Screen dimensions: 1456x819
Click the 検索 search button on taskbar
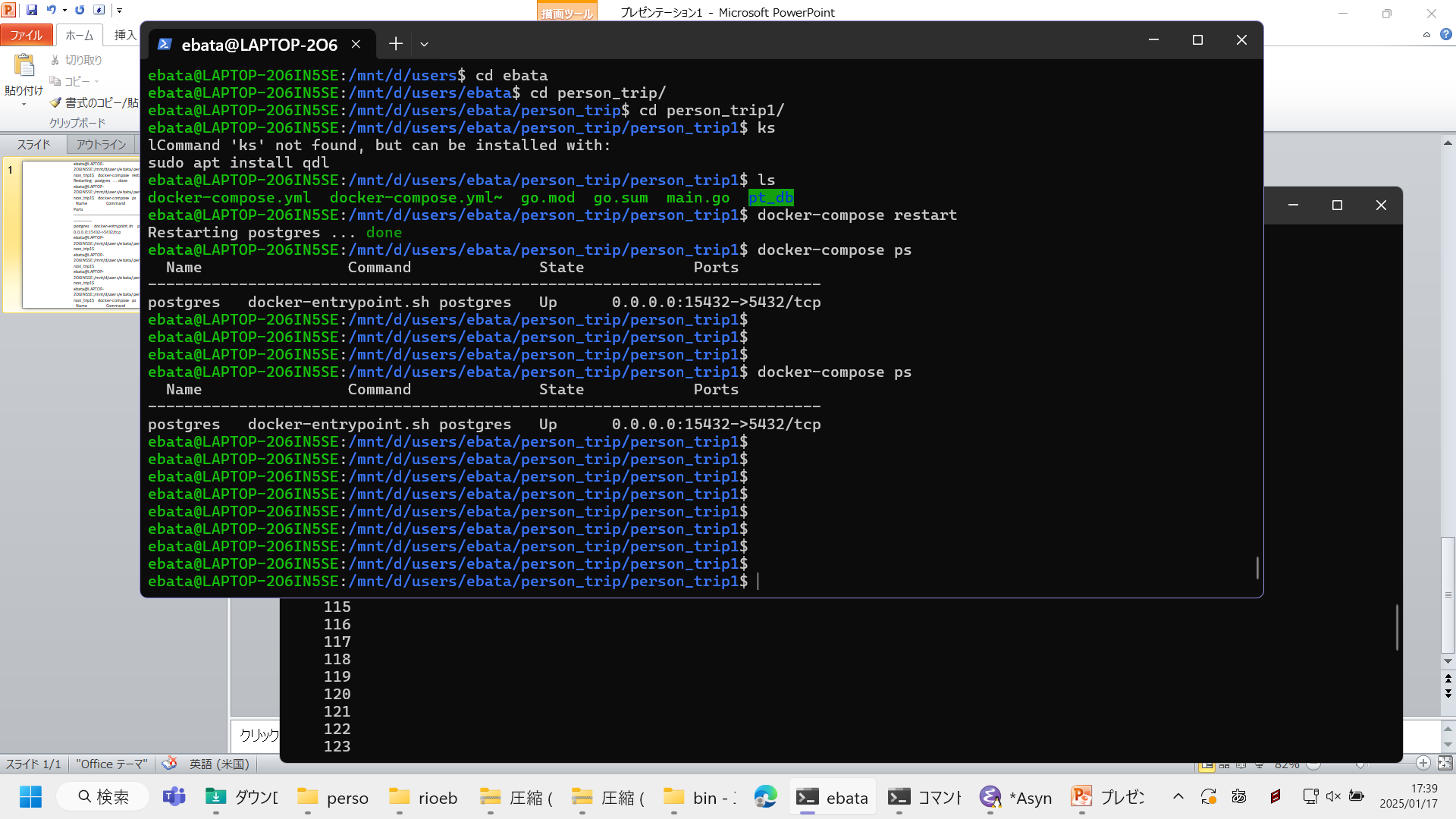pos(104,797)
